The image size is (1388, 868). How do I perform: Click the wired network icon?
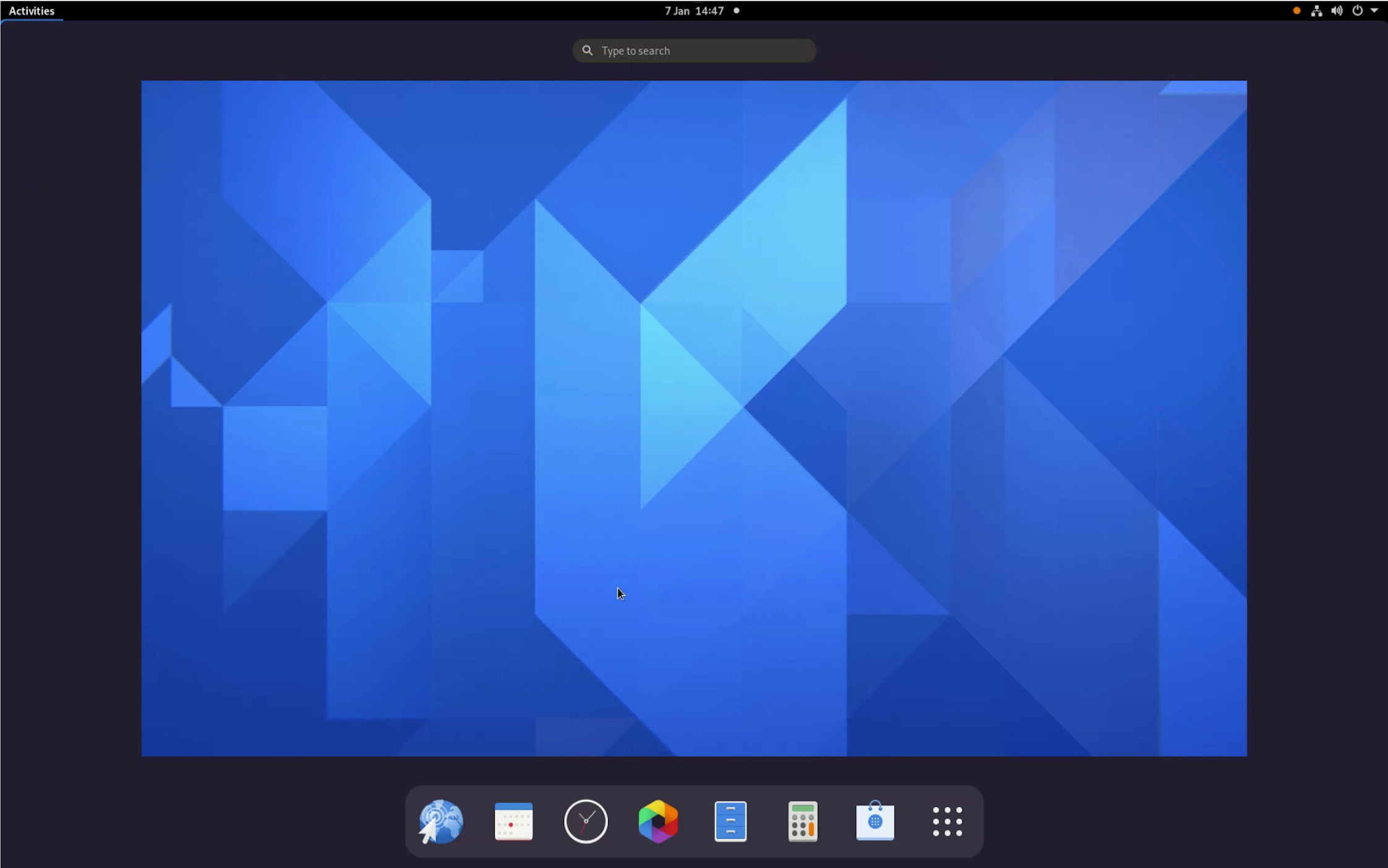coord(1316,10)
